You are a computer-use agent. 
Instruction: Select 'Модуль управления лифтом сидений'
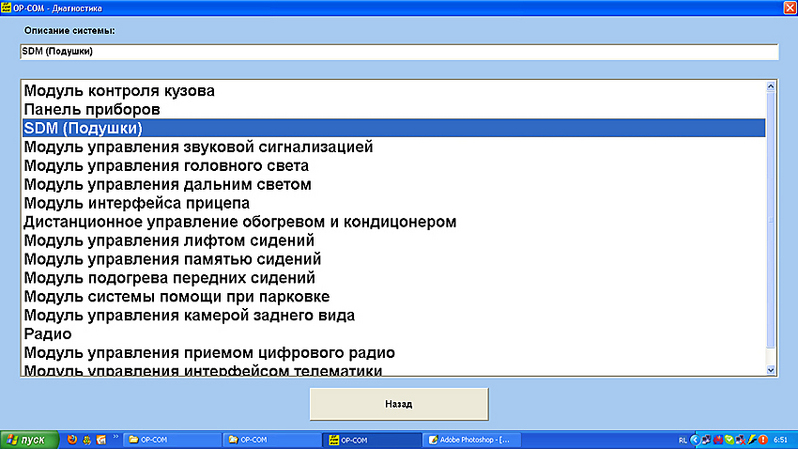point(394,241)
